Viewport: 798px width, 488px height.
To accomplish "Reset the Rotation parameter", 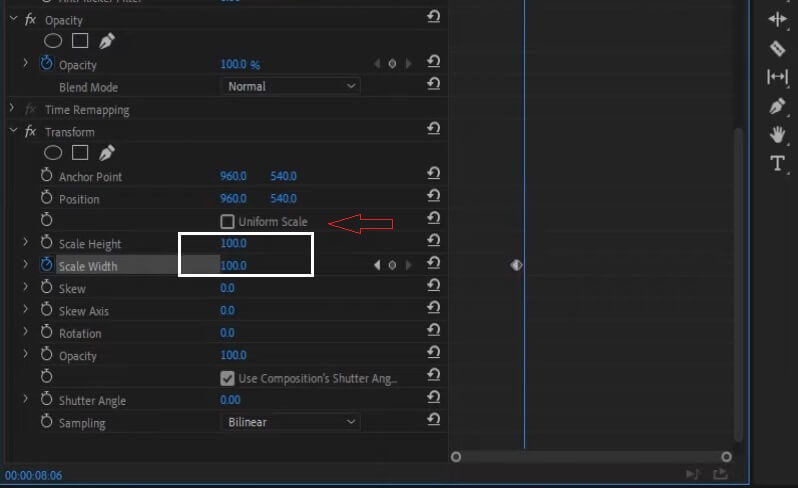I will (x=433, y=333).
